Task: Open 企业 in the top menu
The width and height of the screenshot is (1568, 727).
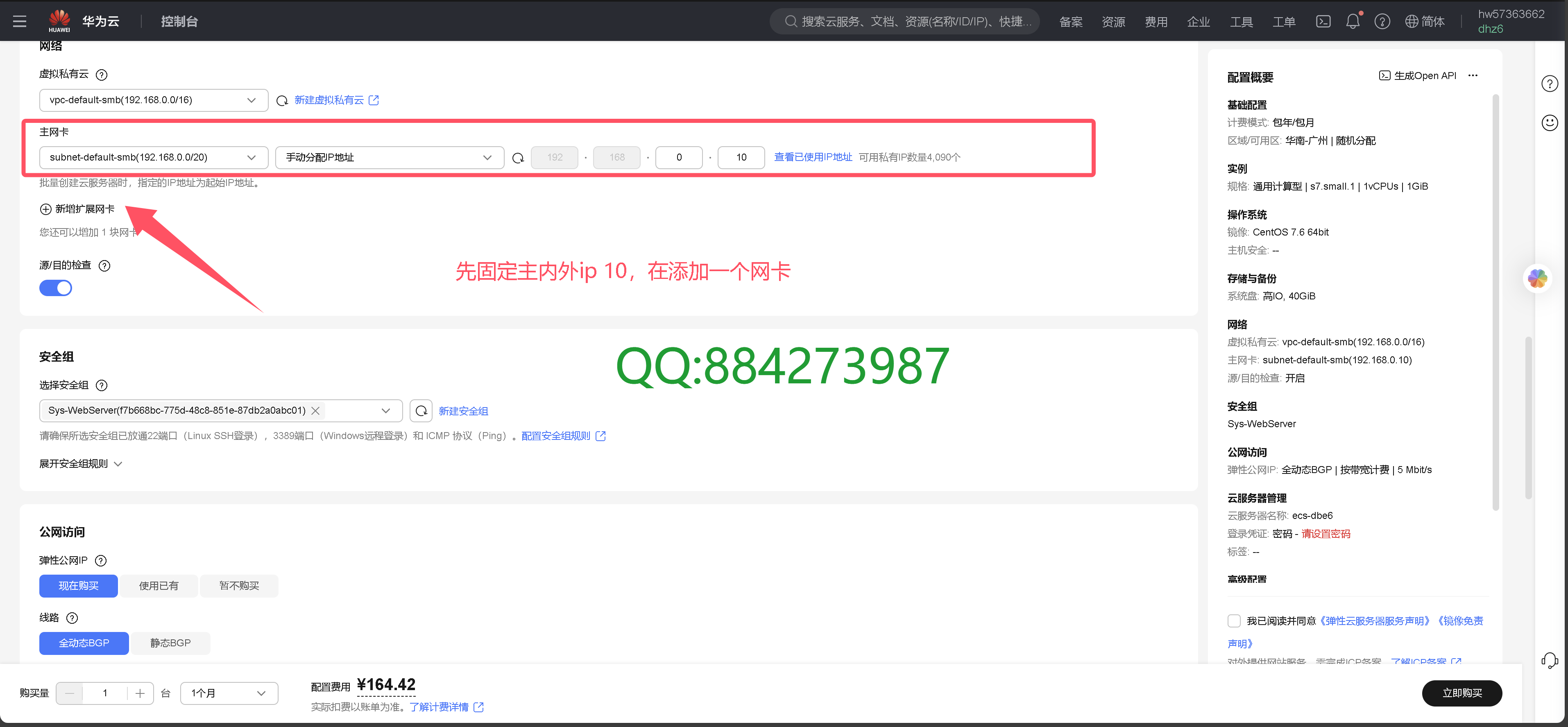Action: (x=1199, y=22)
